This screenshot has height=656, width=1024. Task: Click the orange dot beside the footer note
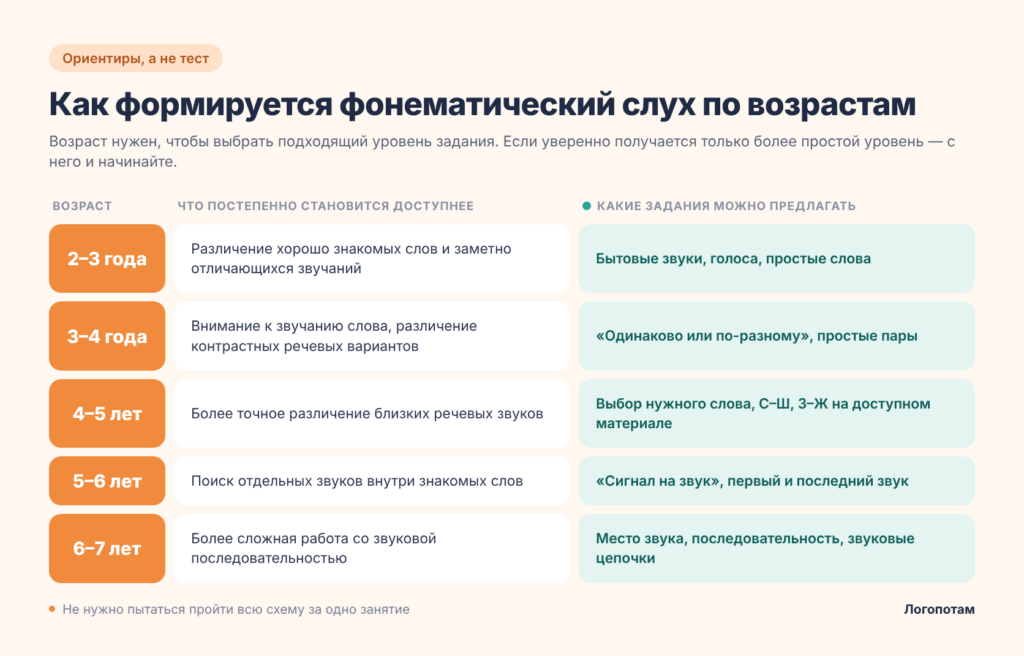coord(52,609)
